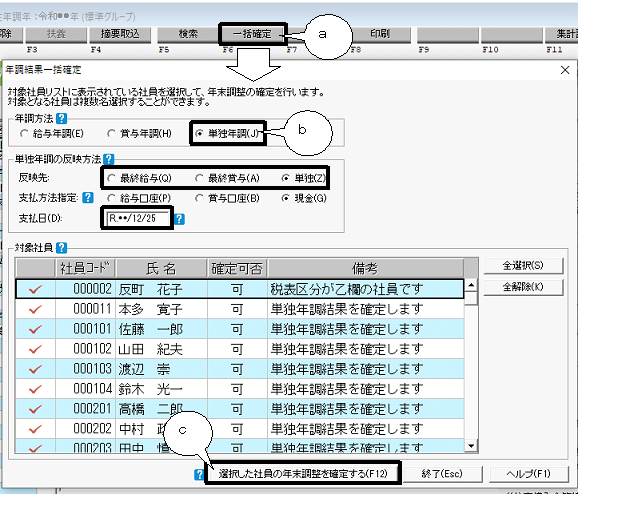This screenshot has height=525, width=618.
Task: Toggle checkmark for employee 000011 本多 寛子
Action: [x=35, y=309]
